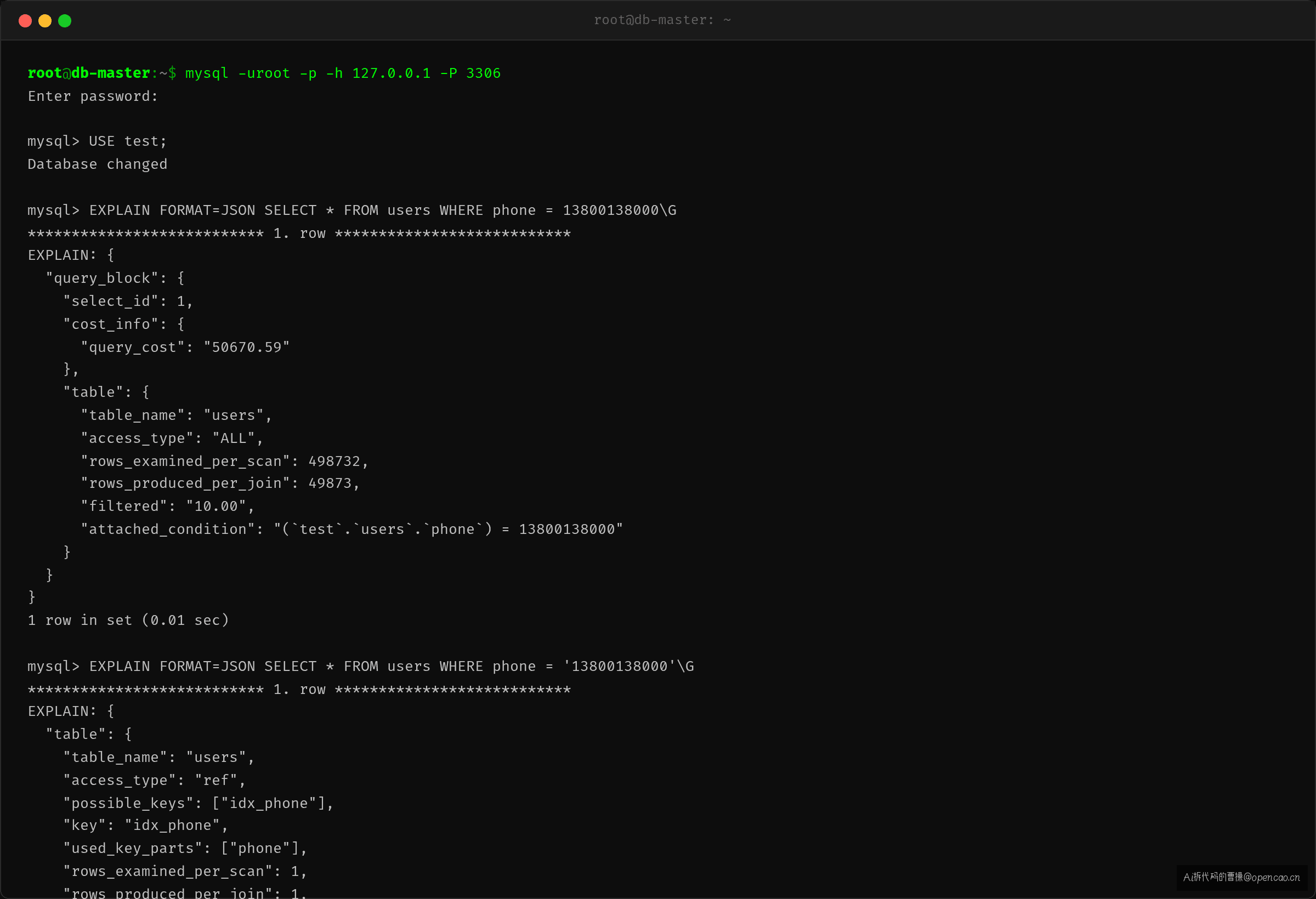Click the '1 row in set (0.01 sec)' line
The height and width of the screenshot is (899, 1316).
[128, 621]
